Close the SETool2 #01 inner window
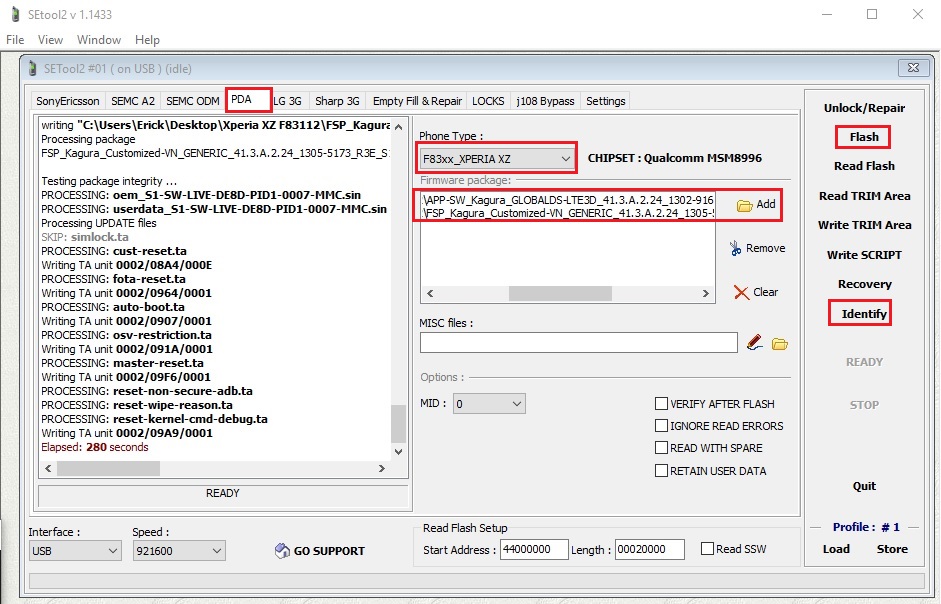Image resolution: width=941 pixels, height=604 pixels. coord(913,68)
